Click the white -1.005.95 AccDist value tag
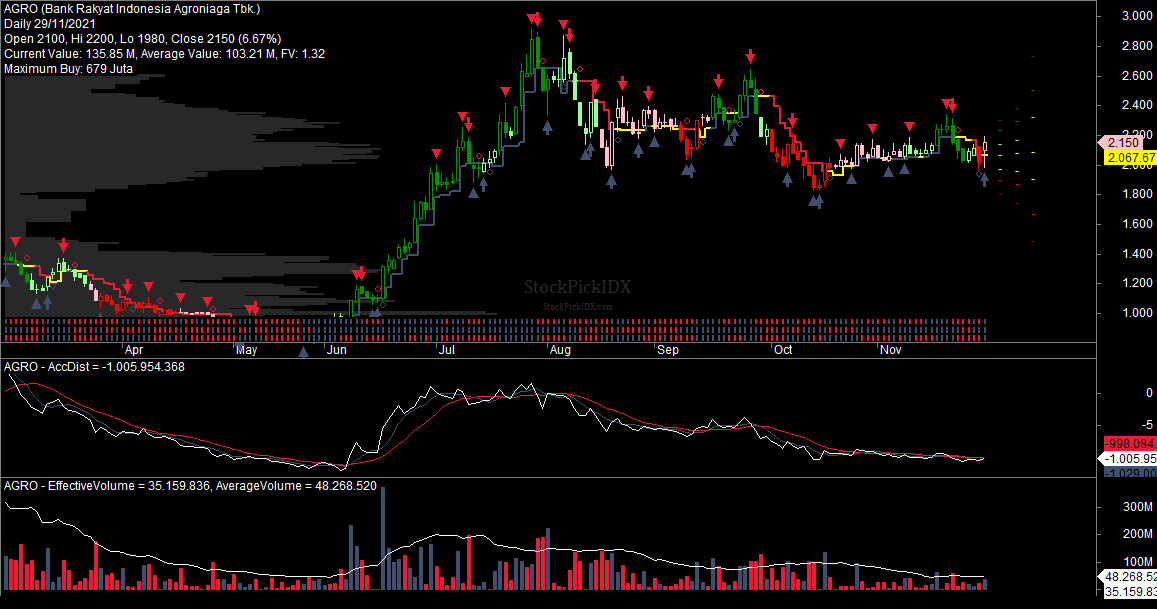The width and height of the screenshot is (1157, 609). pos(1127,458)
